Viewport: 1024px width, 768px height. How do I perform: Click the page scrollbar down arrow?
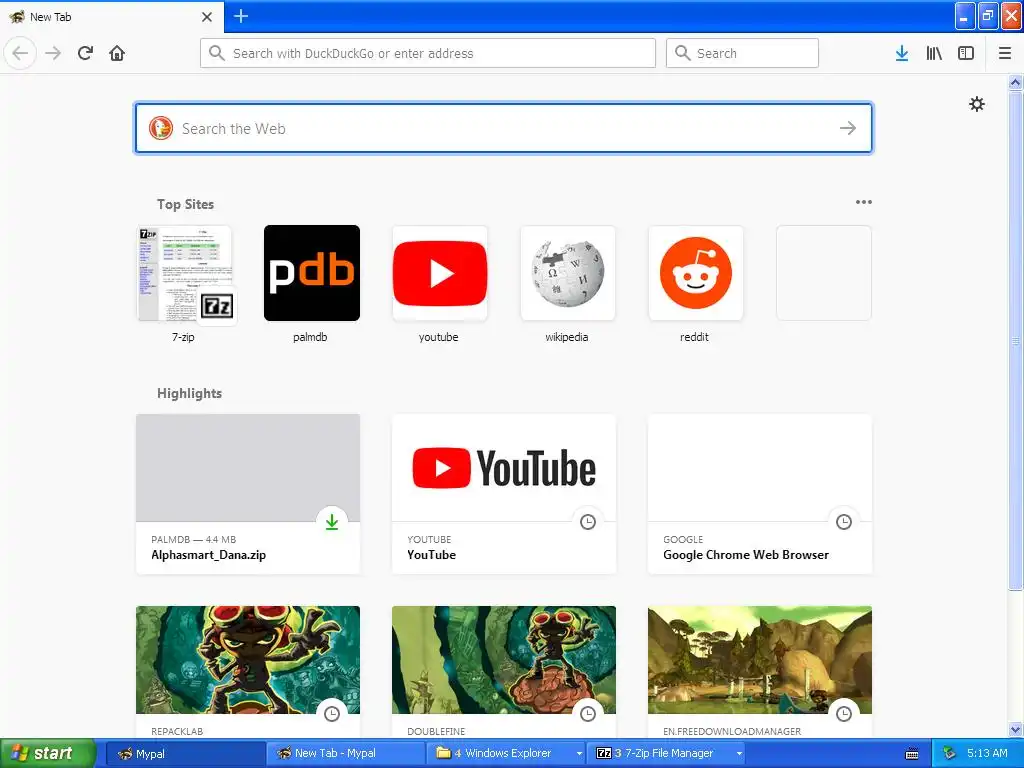point(1016,729)
